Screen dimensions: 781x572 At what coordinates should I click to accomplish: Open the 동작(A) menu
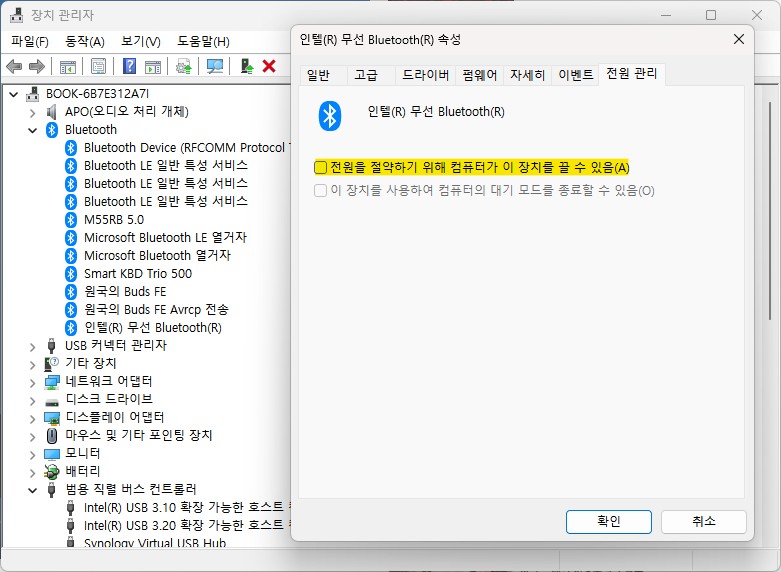[x=85, y=41]
